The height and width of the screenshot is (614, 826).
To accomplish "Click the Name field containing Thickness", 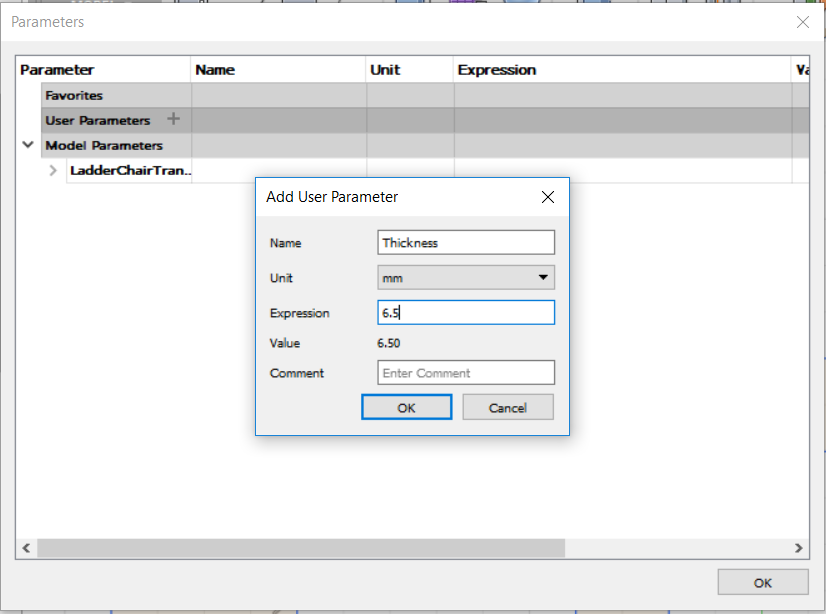I will 466,243.
